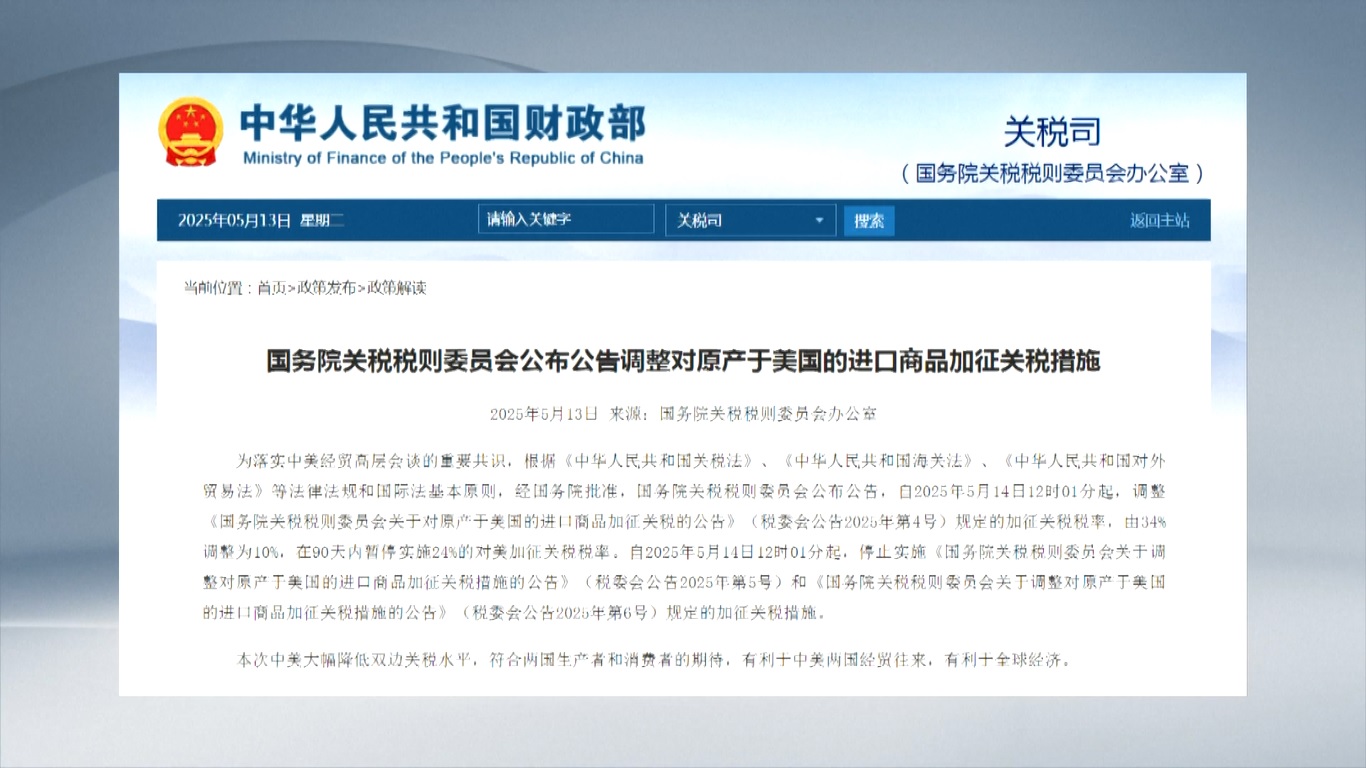Viewport: 1366px width, 768px height.
Task: Click the 中华人民共和国财政部 site title
Action: (442, 123)
